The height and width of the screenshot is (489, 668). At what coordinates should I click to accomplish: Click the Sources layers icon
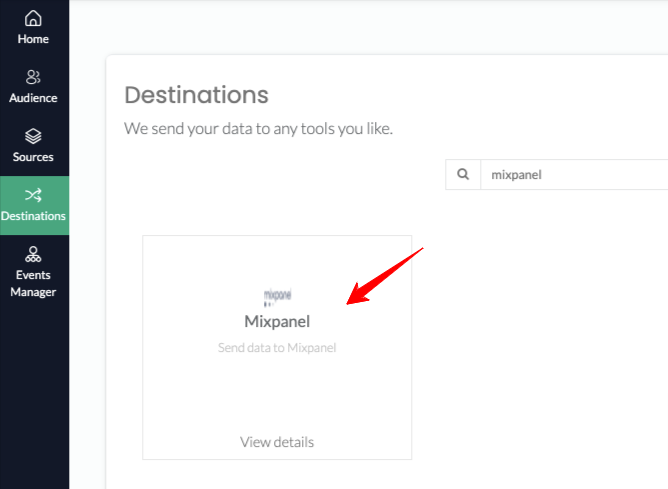coord(33,136)
